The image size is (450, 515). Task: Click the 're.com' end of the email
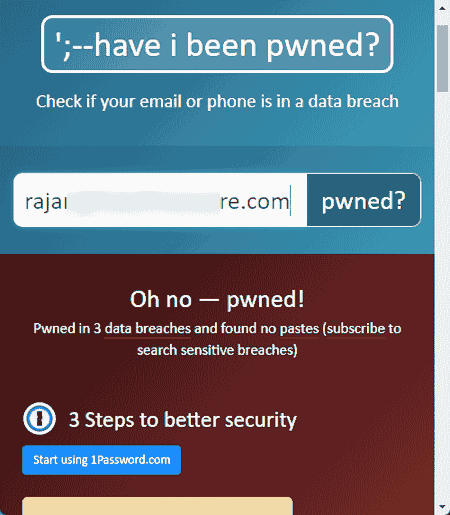255,202
